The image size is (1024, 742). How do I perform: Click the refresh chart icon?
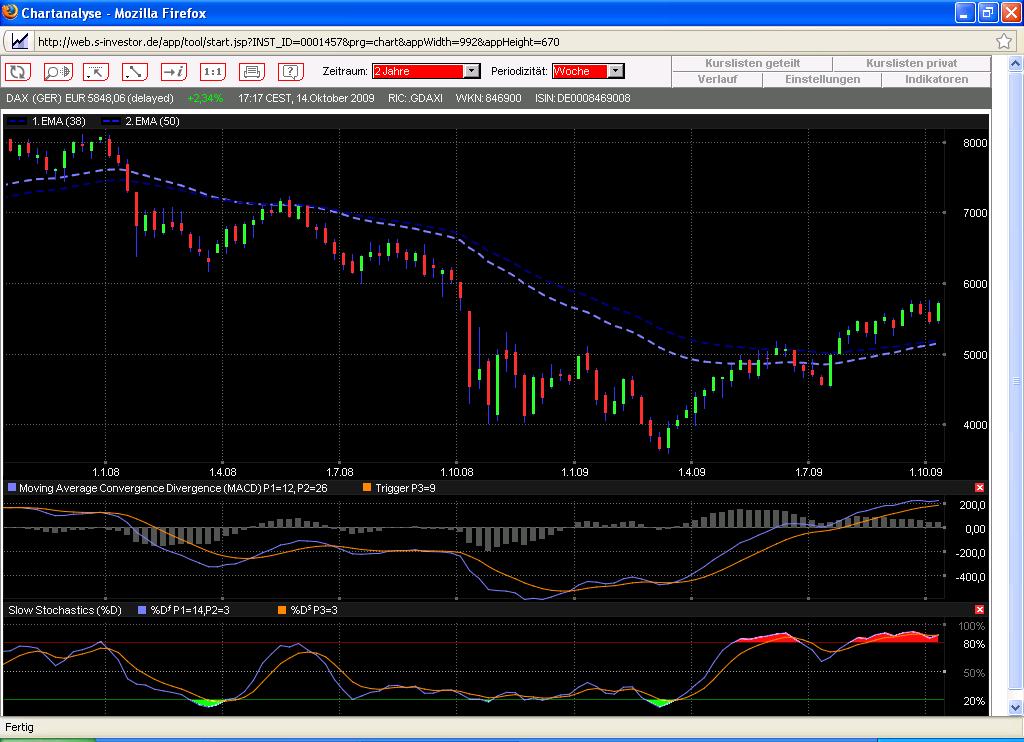(x=18, y=71)
